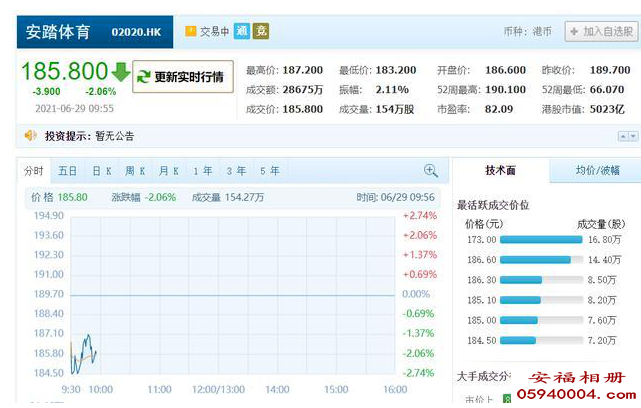Image resolution: width=641 pixels, height=408 pixels.
Task: Click the chart time 06/29 09:56
Action: pos(395,197)
